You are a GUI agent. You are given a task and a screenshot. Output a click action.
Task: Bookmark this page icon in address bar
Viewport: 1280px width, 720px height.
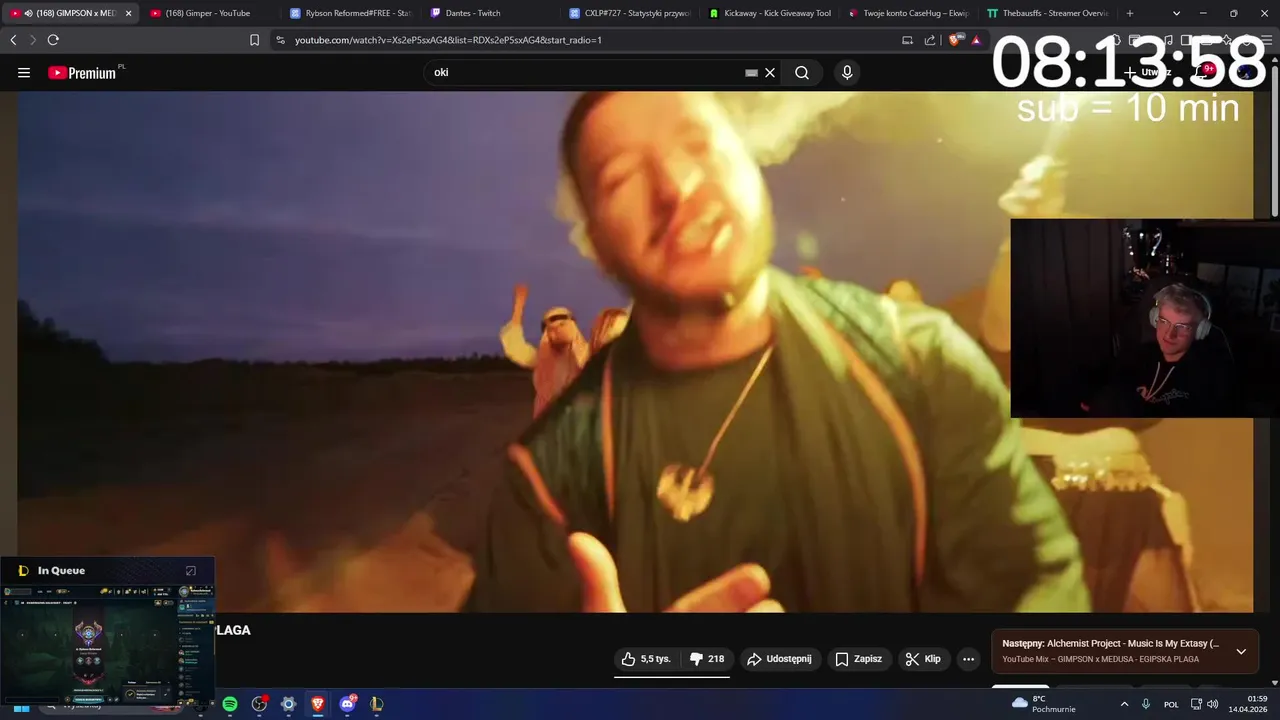(254, 40)
